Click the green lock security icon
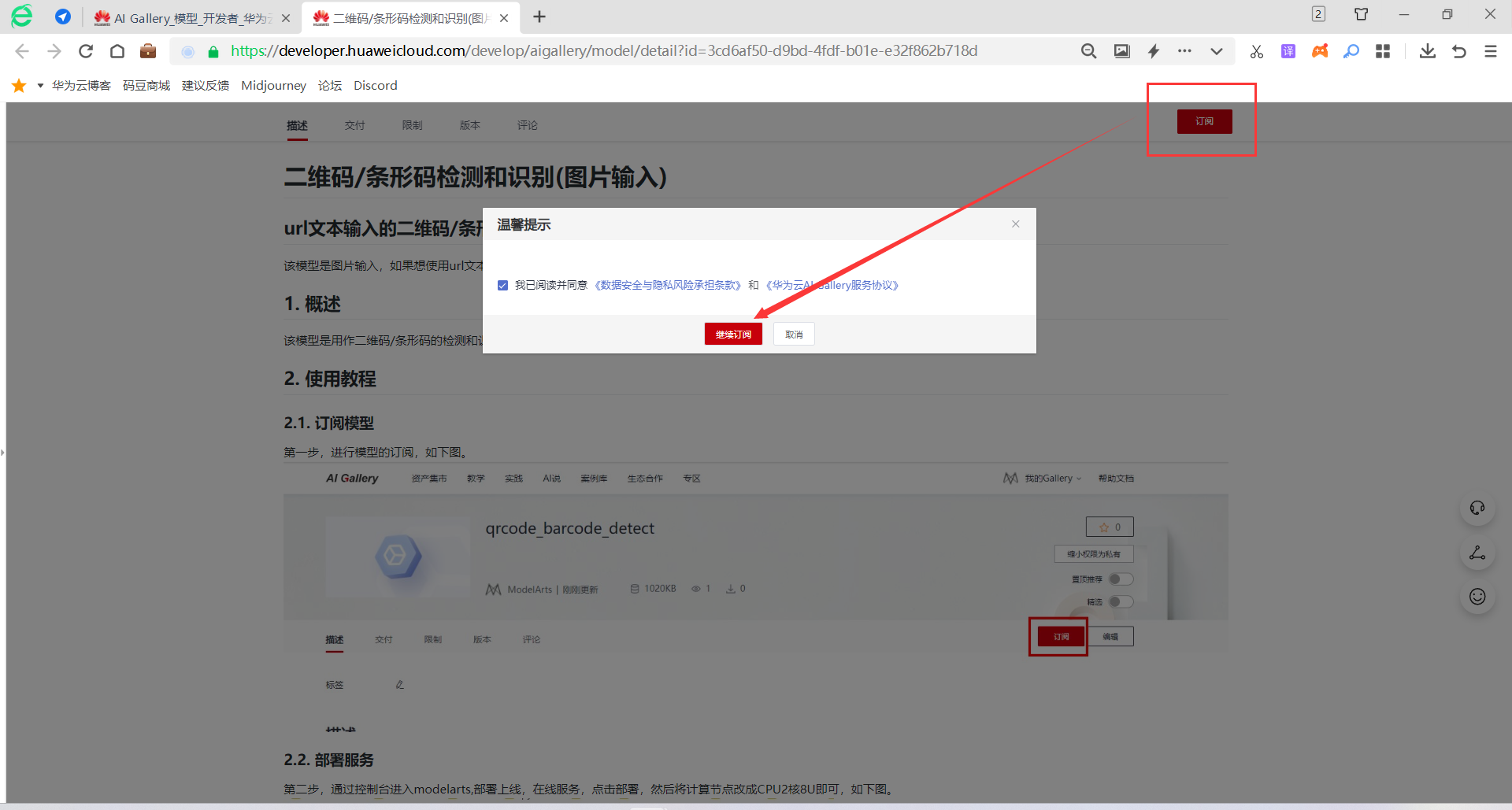Screen dimensions: 1512x810 (213, 52)
